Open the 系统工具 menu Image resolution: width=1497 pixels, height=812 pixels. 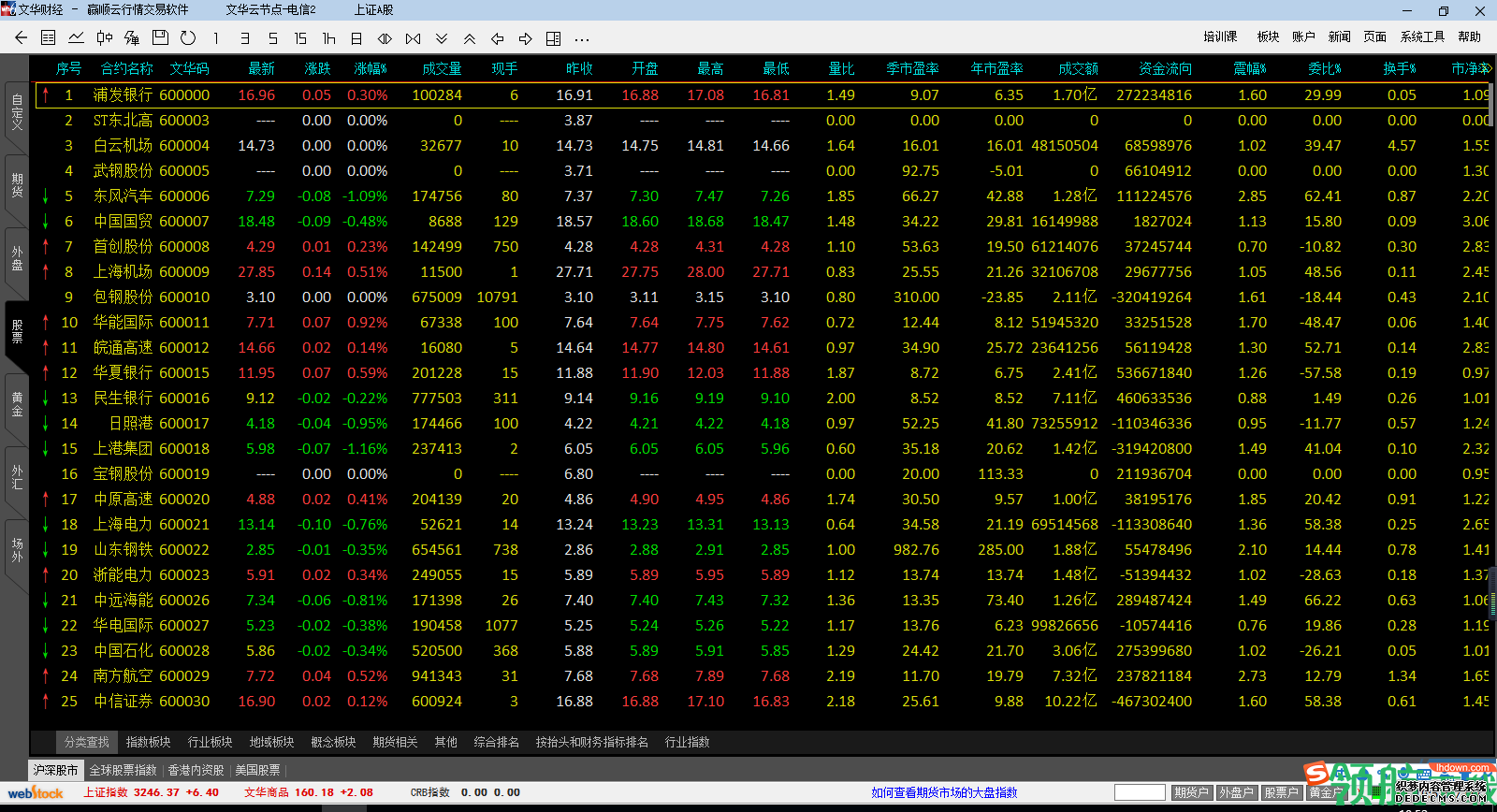1422,36
